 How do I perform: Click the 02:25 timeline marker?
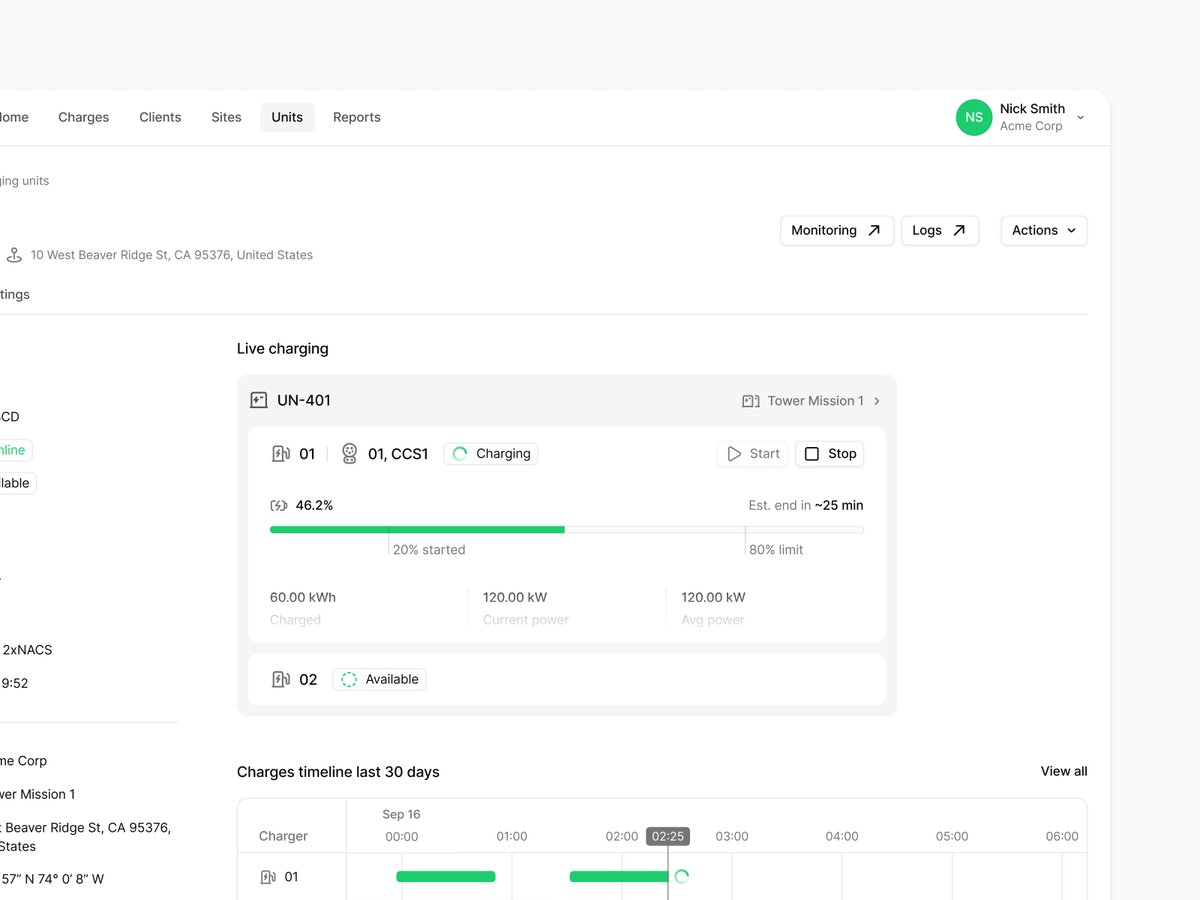coord(668,836)
